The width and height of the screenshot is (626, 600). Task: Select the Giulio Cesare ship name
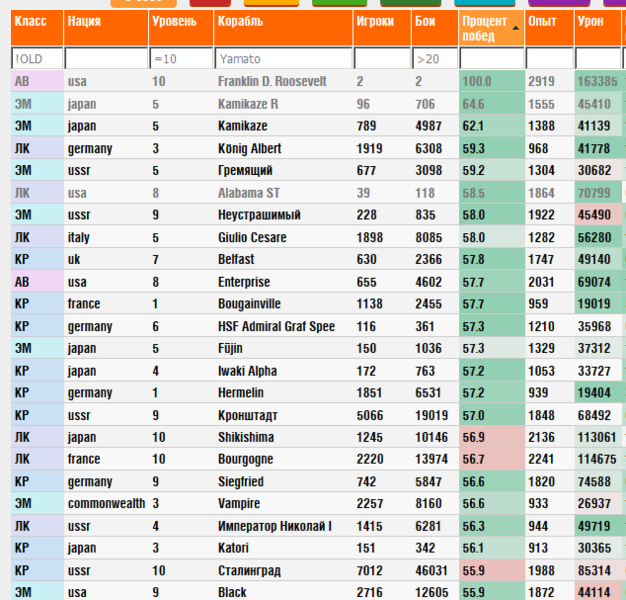[x=252, y=237]
